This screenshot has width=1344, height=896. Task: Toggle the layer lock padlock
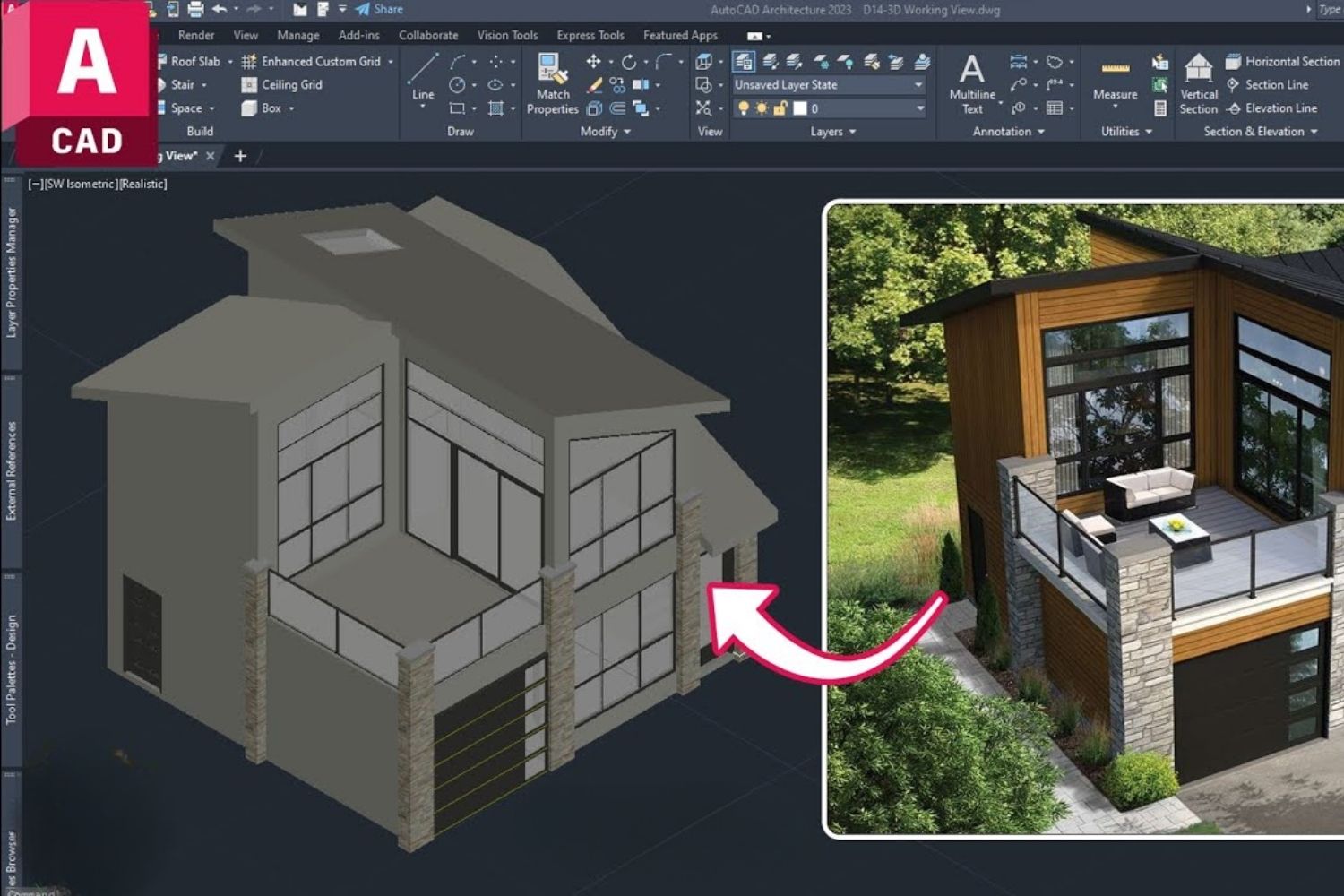click(780, 108)
